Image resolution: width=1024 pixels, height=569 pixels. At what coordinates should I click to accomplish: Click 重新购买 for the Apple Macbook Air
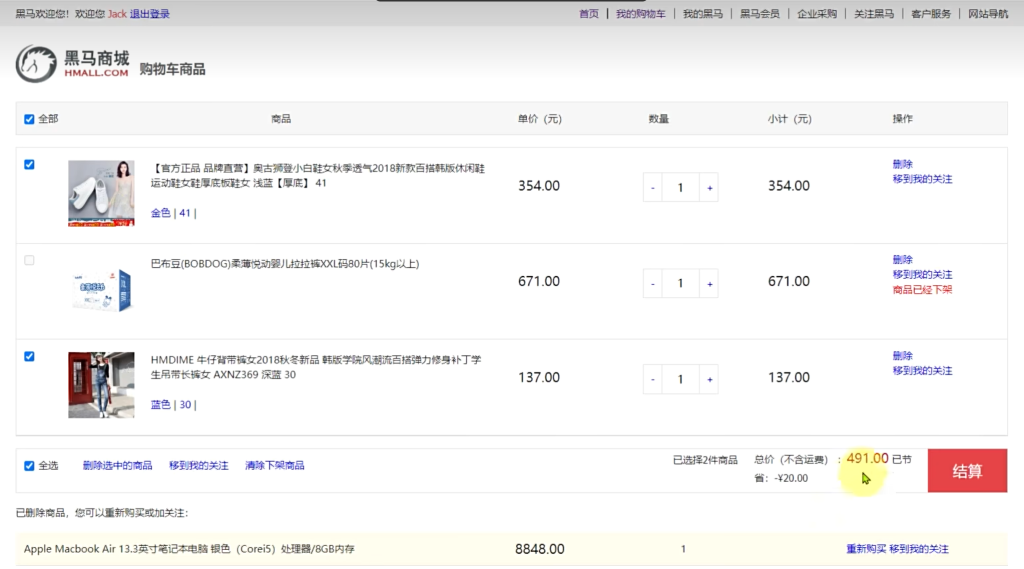865,549
